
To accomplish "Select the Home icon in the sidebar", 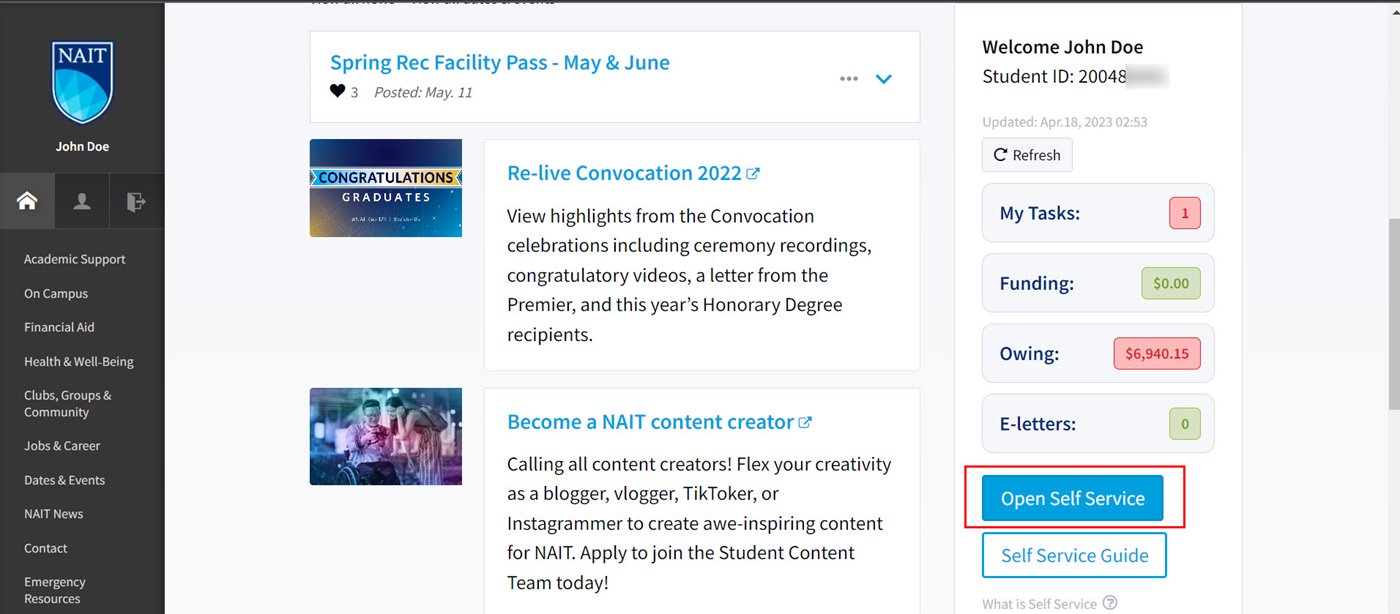I will (x=27, y=200).
